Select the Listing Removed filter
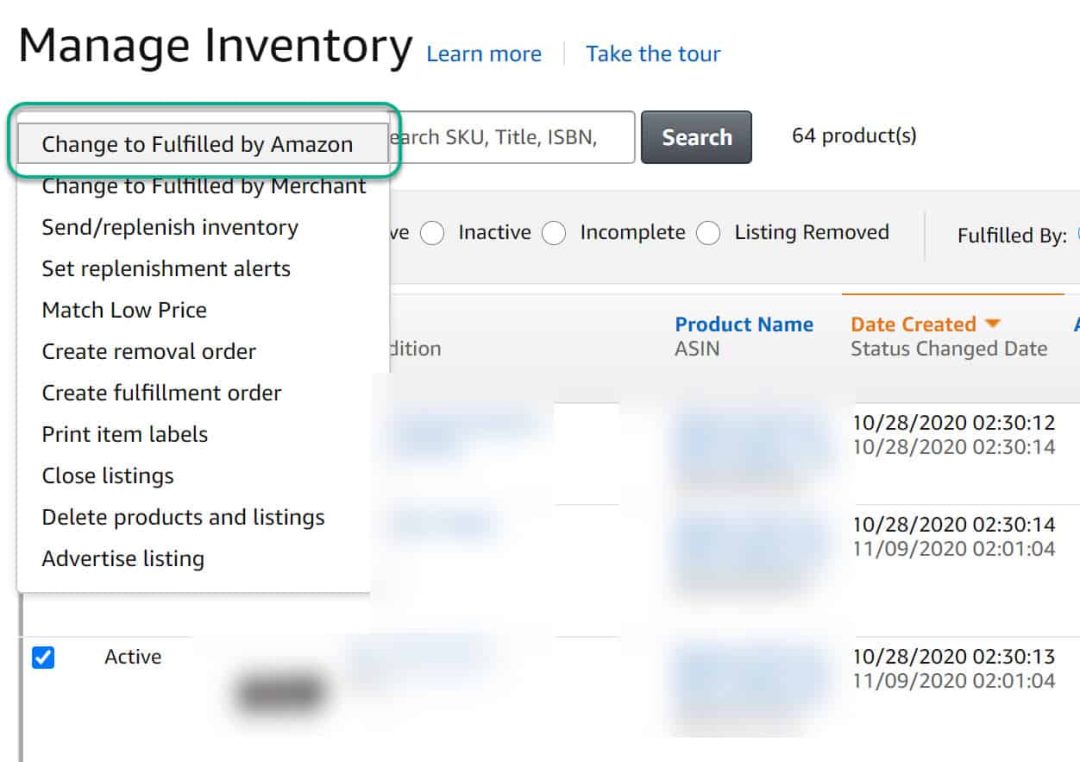Screen dimensions: 1080x762 (x=708, y=233)
